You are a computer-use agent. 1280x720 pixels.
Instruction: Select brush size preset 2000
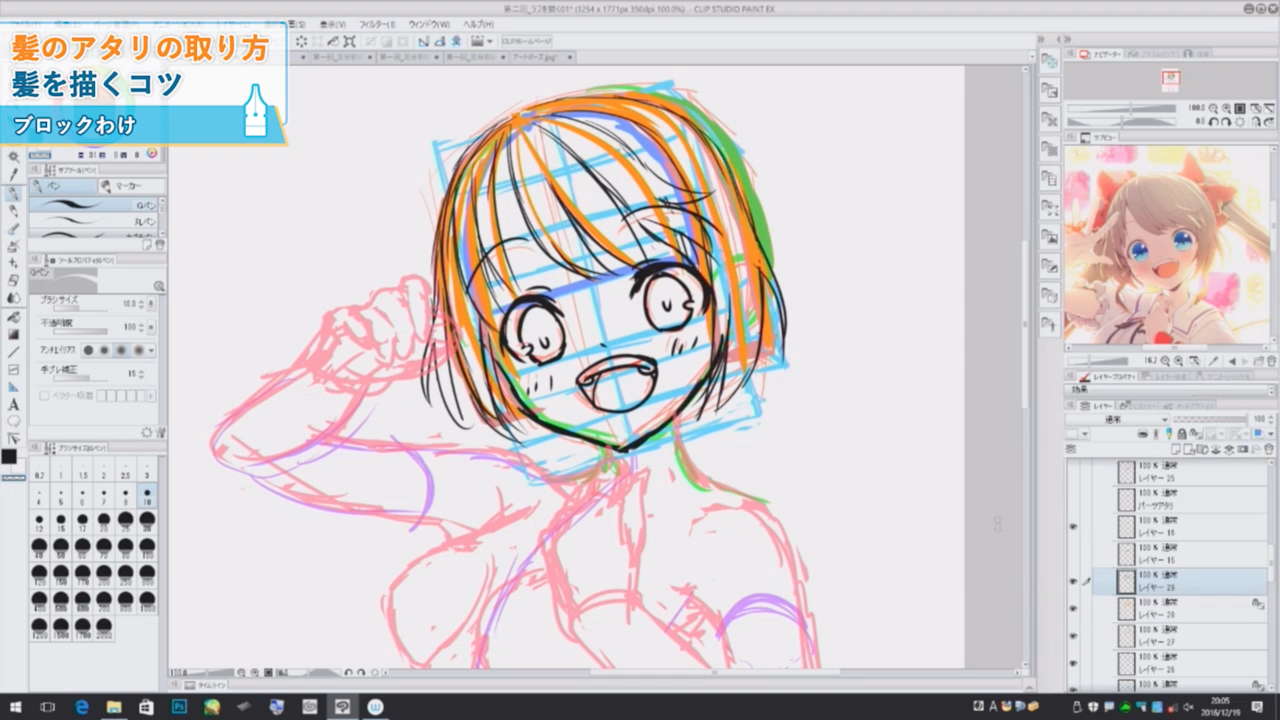coord(104,629)
